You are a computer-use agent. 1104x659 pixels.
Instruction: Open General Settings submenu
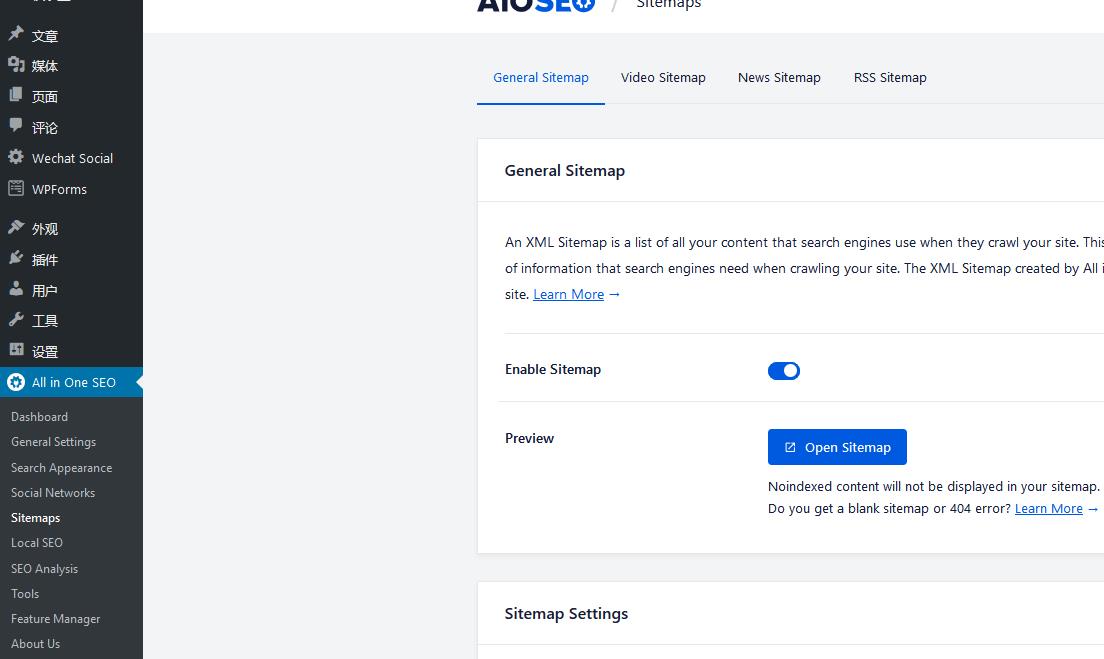pyautogui.click(x=54, y=442)
